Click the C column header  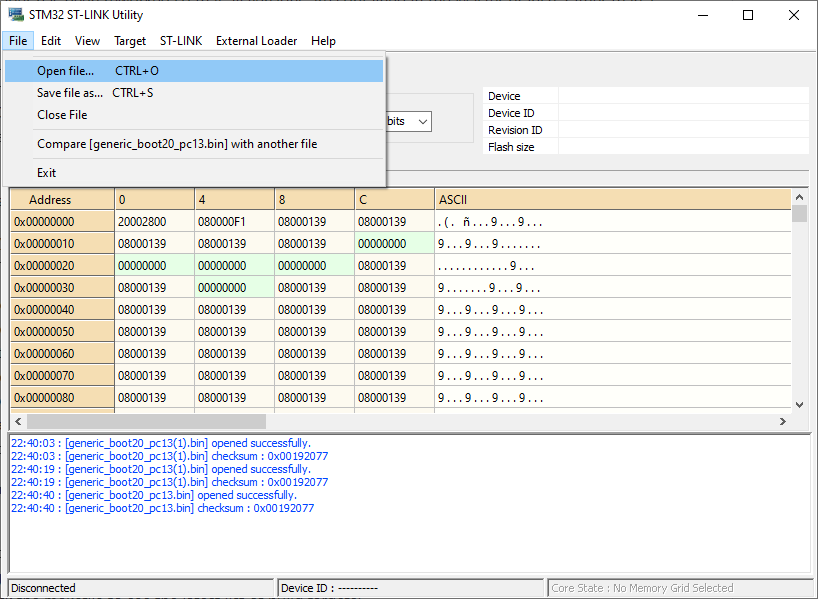(x=394, y=200)
